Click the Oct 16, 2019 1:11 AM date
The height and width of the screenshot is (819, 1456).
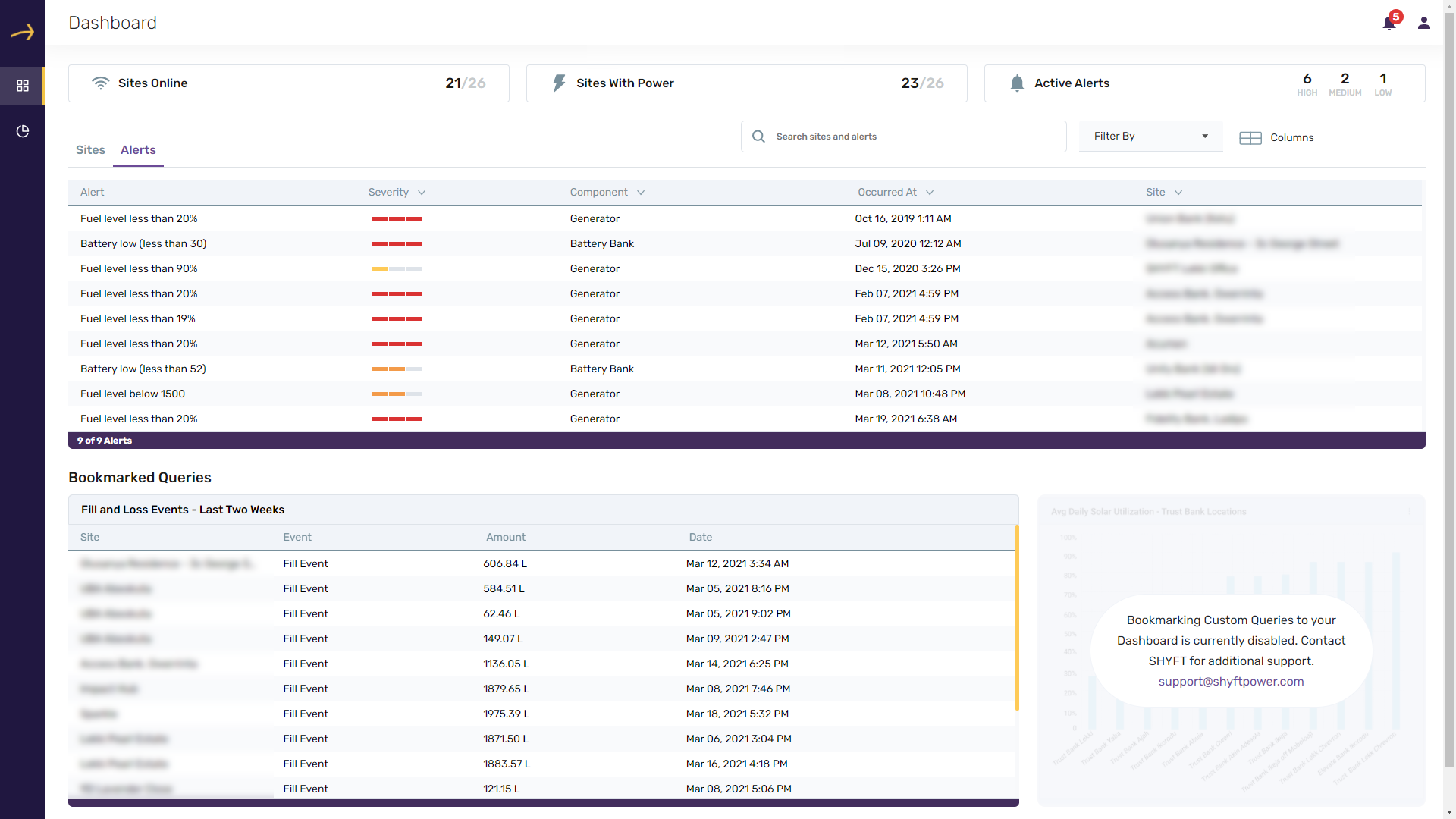tap(903, 218)
